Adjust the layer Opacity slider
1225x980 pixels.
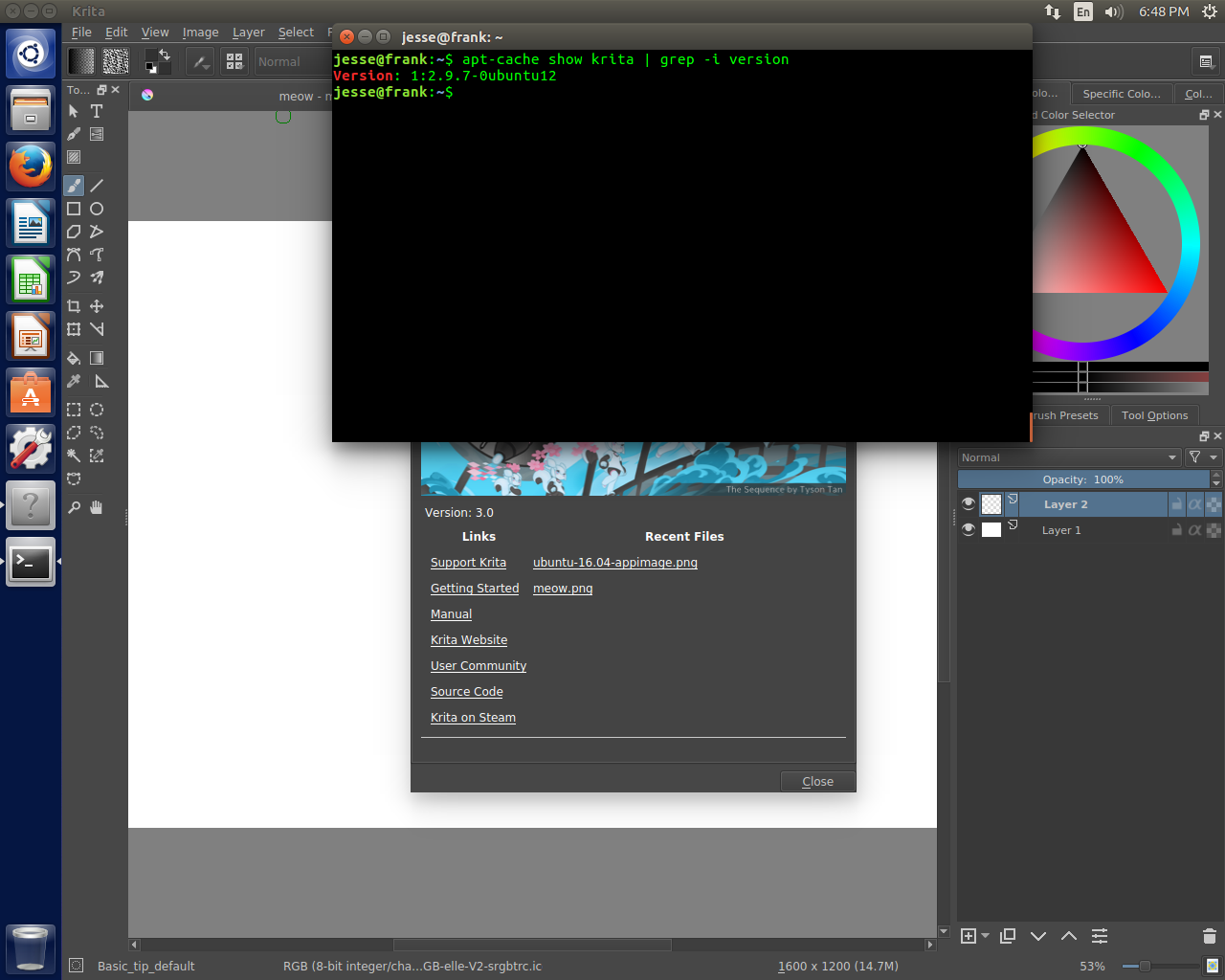pyautogui.click(x=1084, y=479)
